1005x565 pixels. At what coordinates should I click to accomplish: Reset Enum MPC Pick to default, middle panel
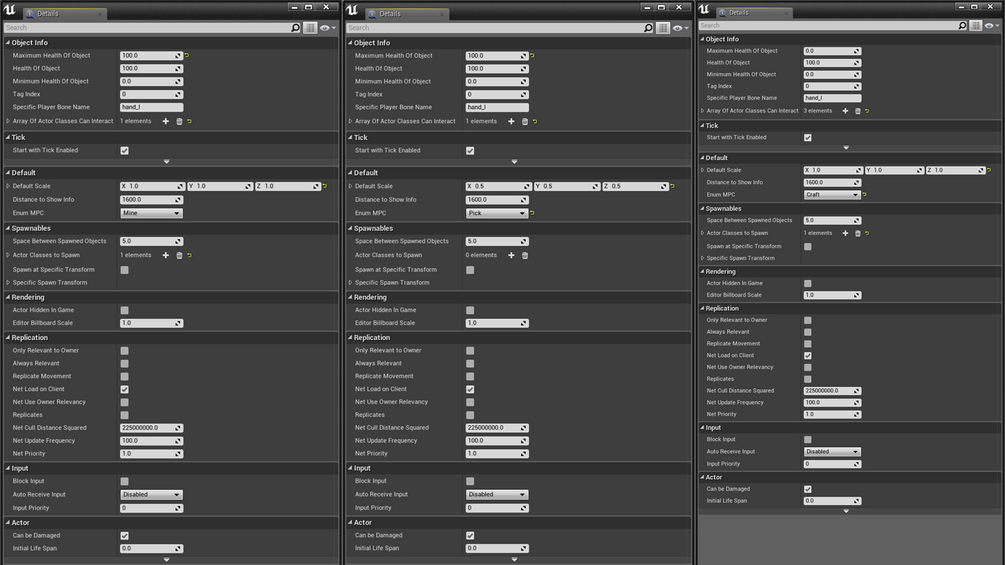533,213
